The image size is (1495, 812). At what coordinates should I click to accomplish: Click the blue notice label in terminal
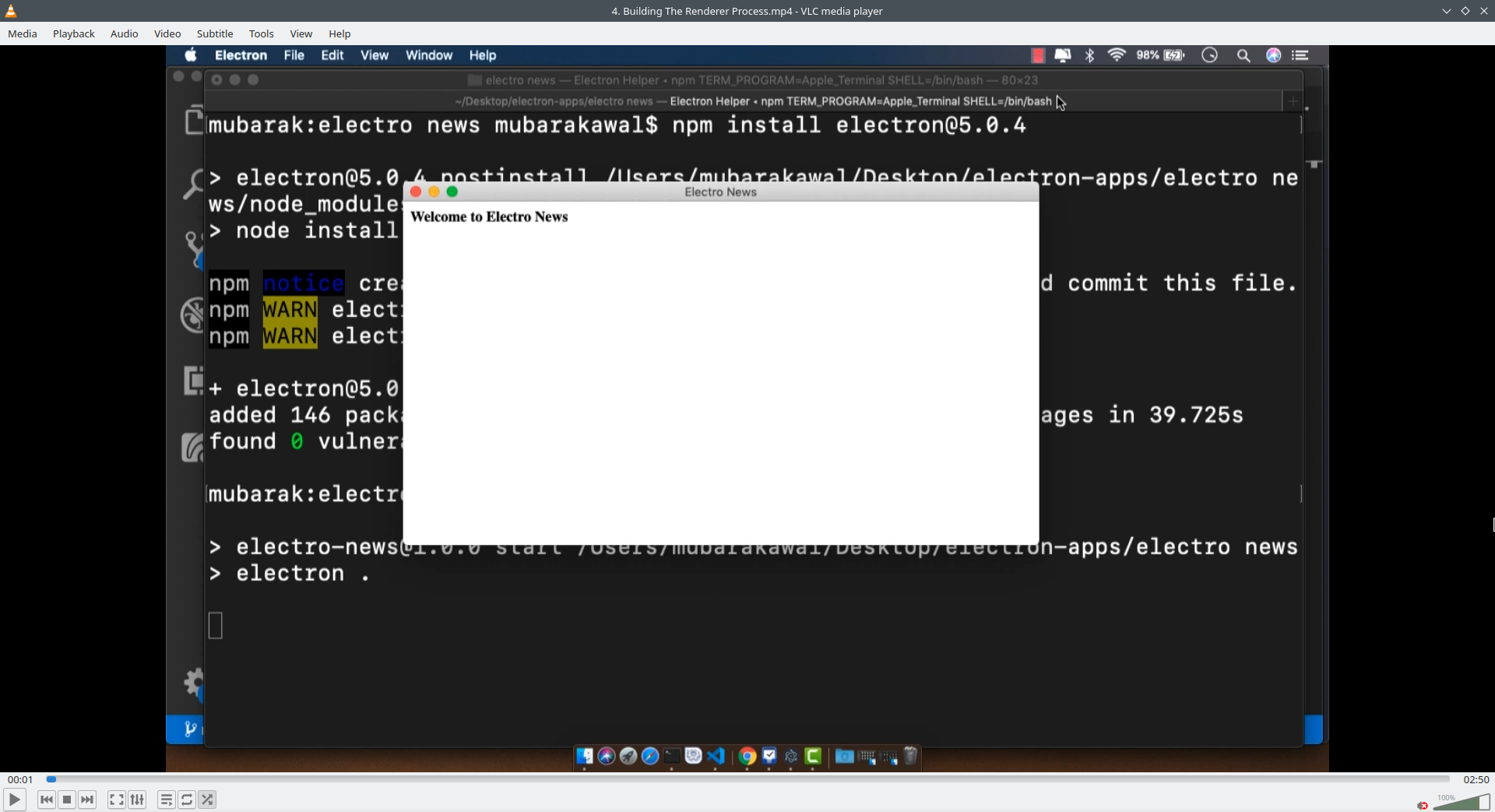304,283
